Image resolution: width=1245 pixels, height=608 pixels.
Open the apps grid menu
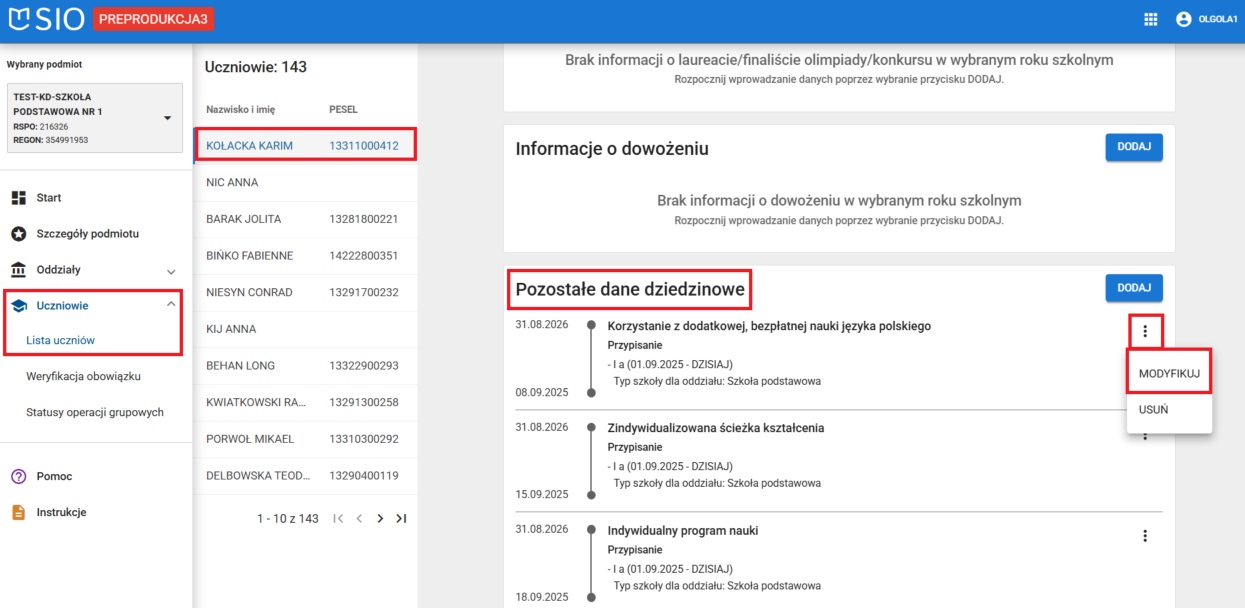click(1150, 18)
